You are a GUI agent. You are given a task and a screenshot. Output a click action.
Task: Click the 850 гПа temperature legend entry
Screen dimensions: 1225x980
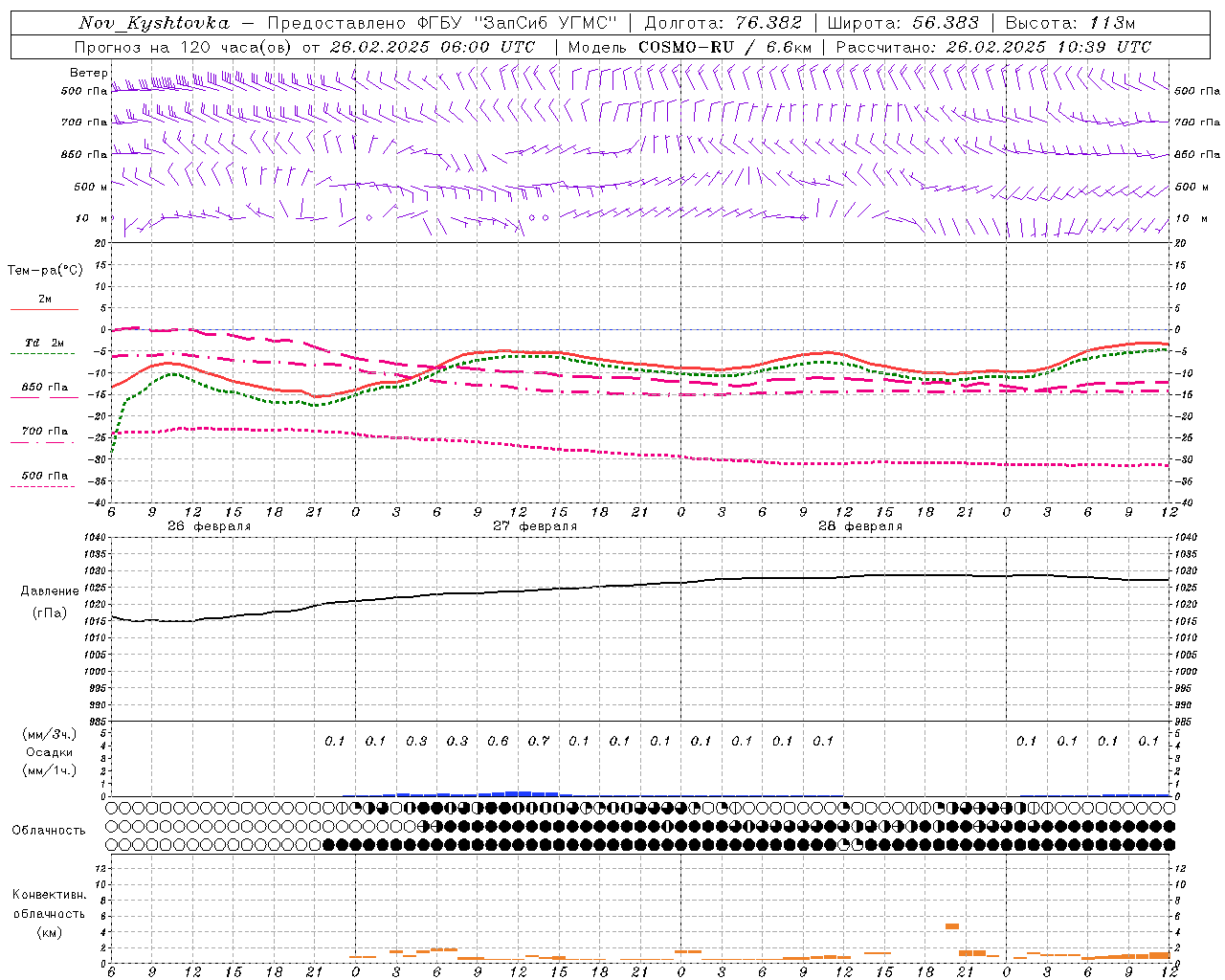click(45, 388)
